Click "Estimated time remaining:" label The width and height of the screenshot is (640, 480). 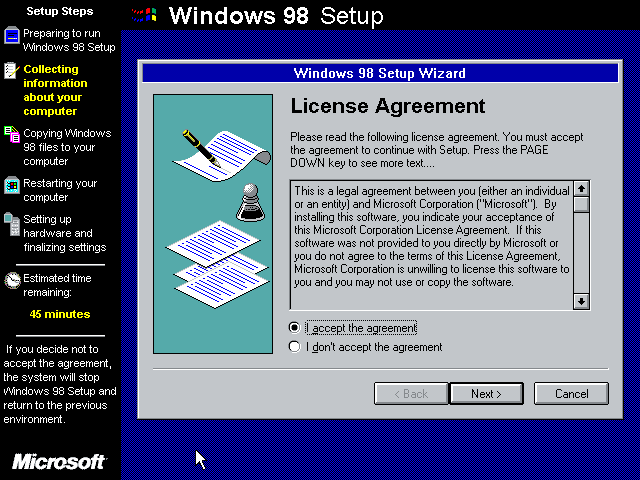click(x=57, y=285)
